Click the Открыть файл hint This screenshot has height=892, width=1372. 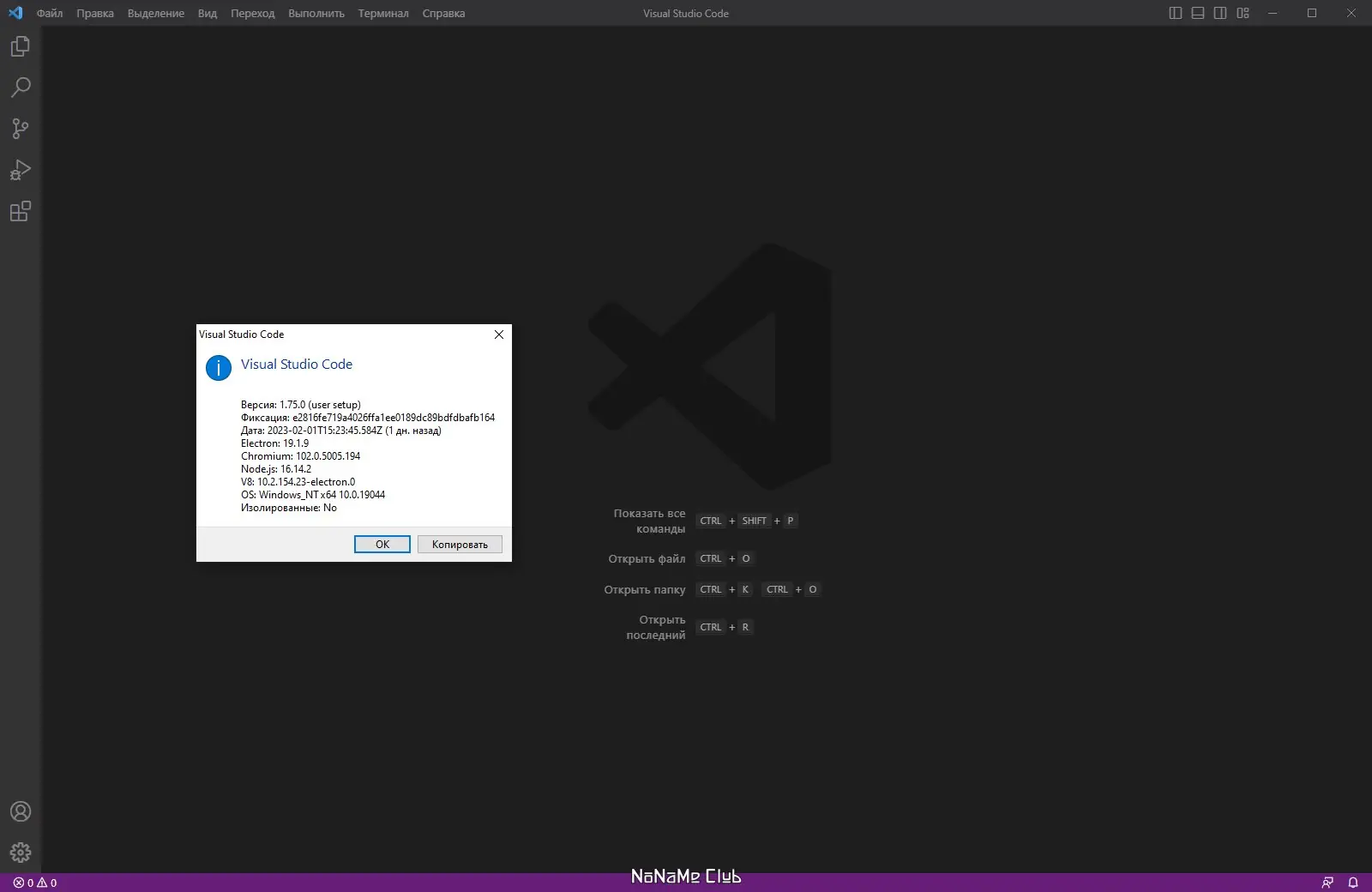tap(647, 558)
